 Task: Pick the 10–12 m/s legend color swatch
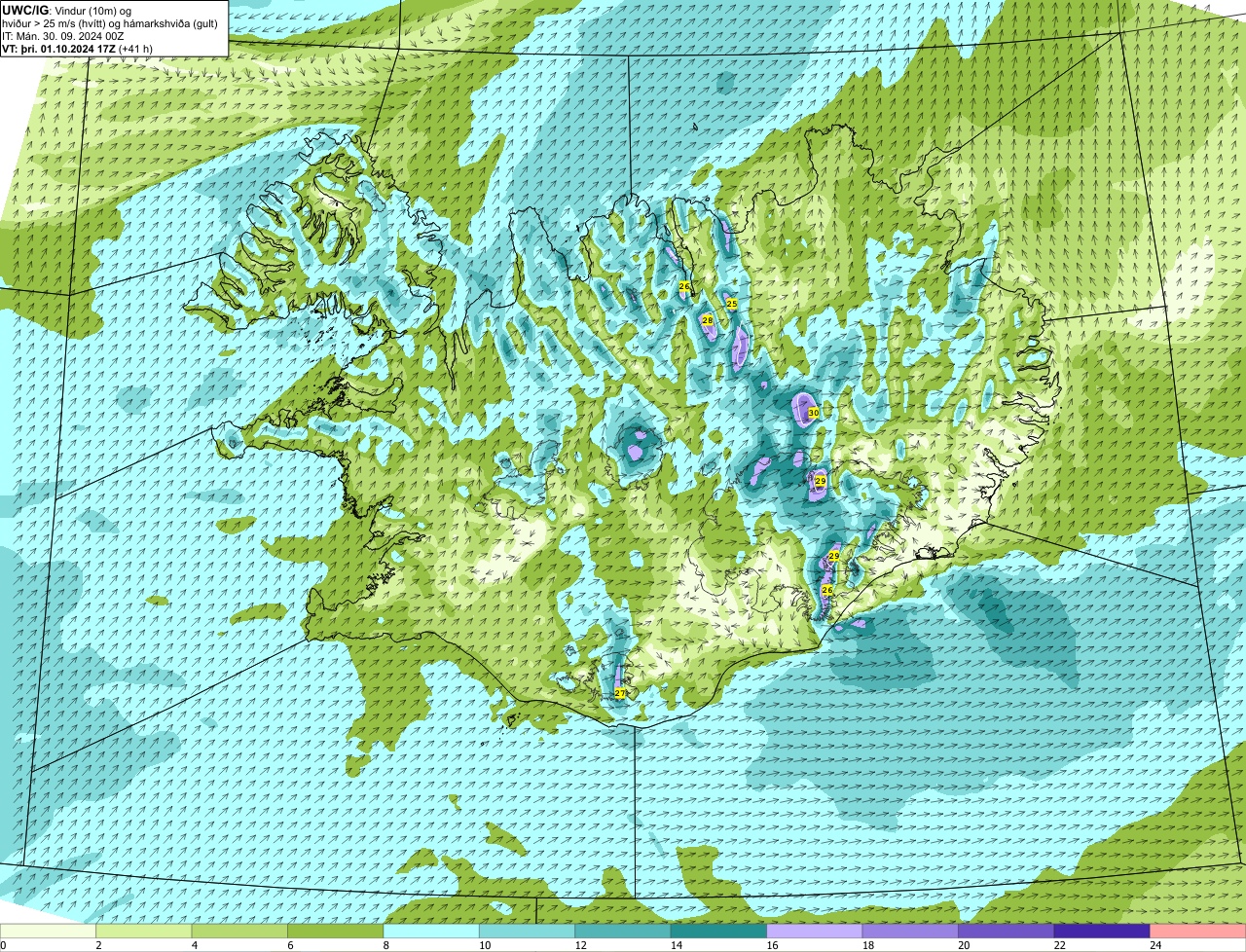point(528,931)
